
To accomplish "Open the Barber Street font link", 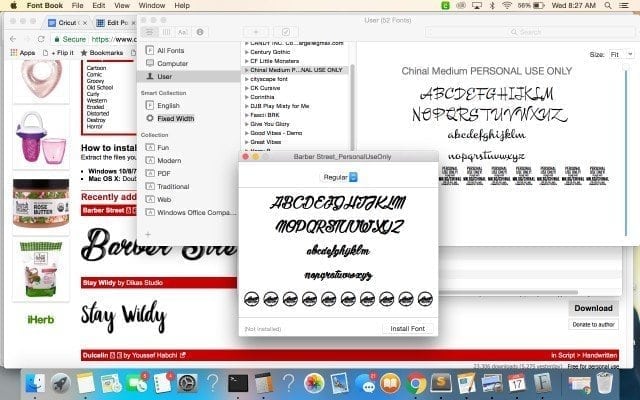I will click(x=103, y=211).
